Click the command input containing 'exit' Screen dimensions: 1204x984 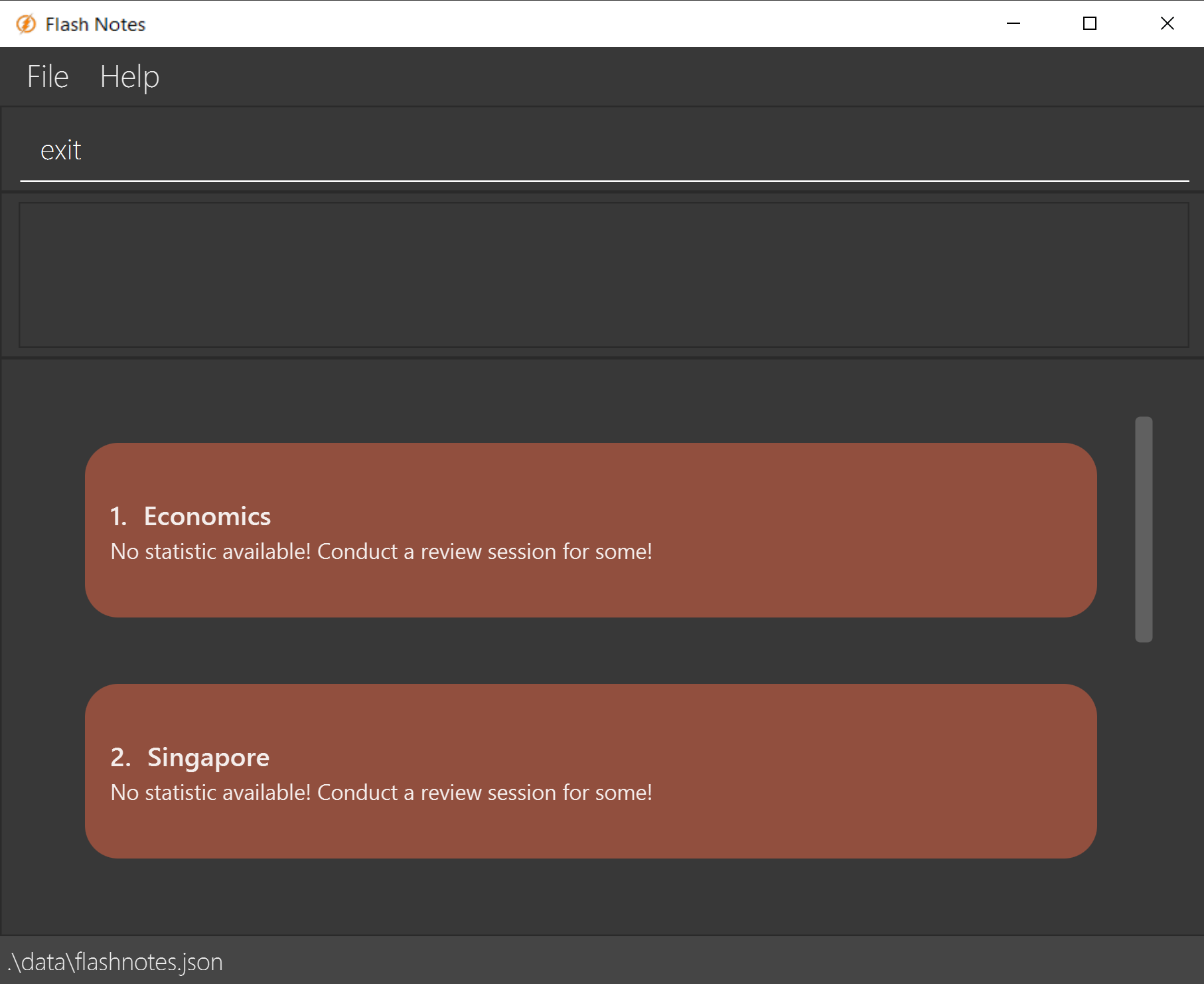(604, 151)
